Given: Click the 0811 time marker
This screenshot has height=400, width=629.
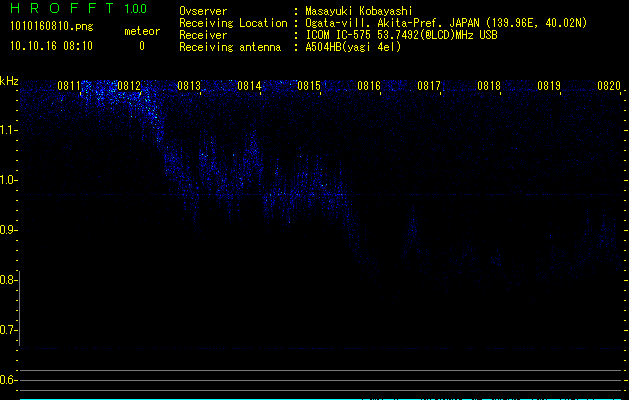Looking at the screenshot, I should [x=69, y=85].
